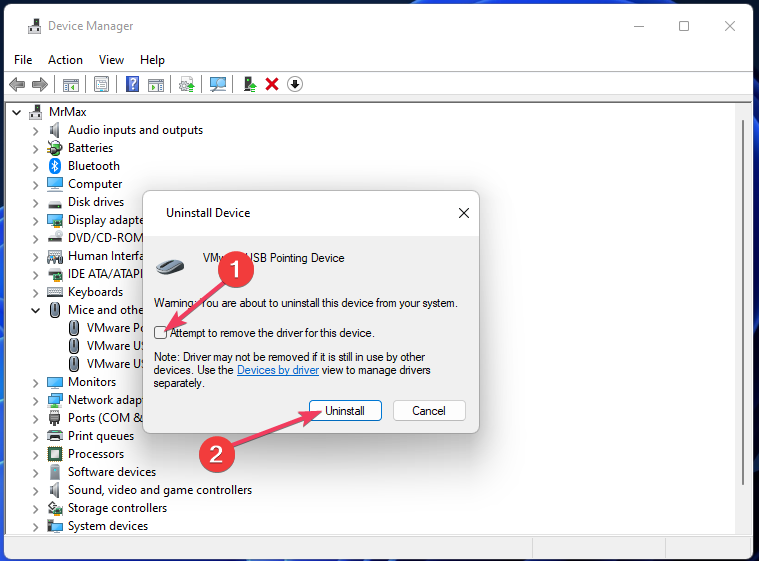The width and height of the screenshot is (759, 561).
Task: Expand the Print queues category
Action: [x=35, y=437]
